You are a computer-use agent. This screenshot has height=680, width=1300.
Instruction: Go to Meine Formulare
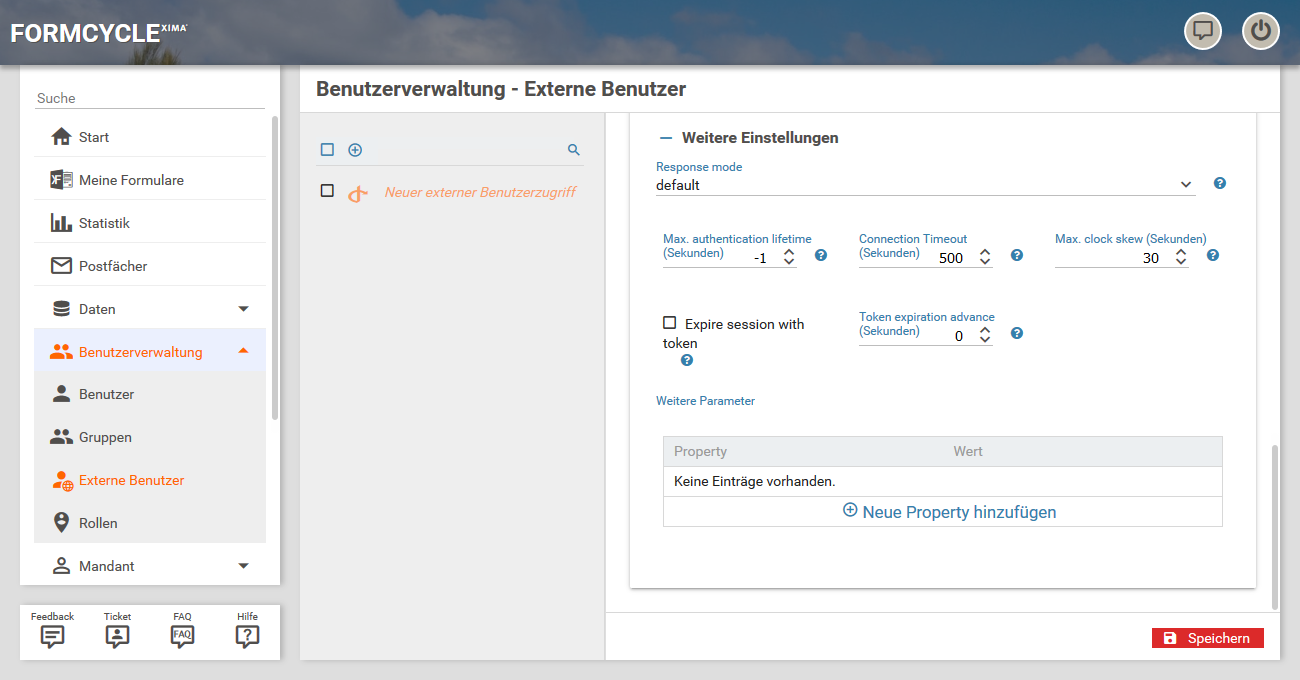point(131,180)
